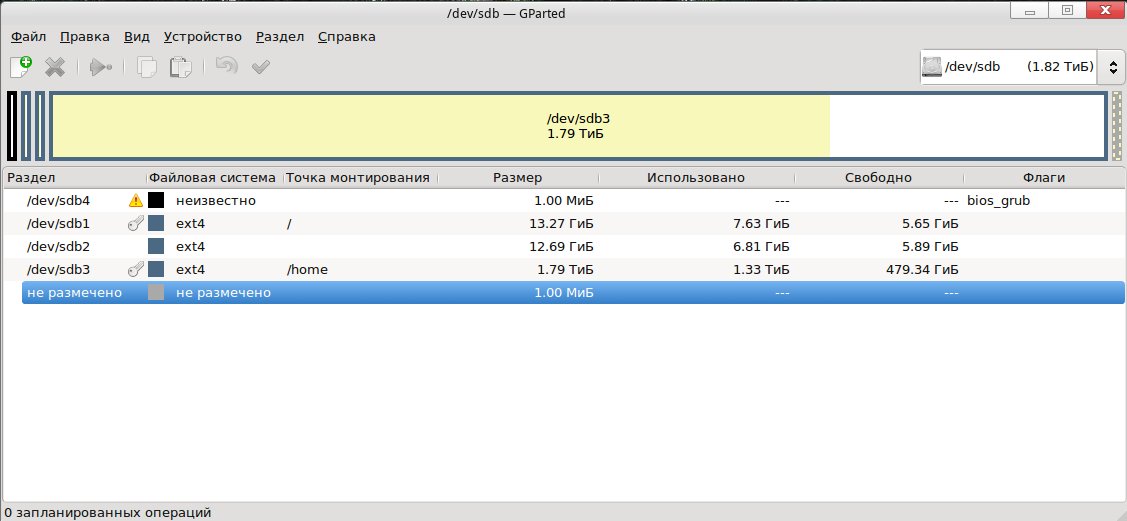Sort by the Раздел column header
The height and width of the screenshot is (521, 1127).
tap(74, 177)
